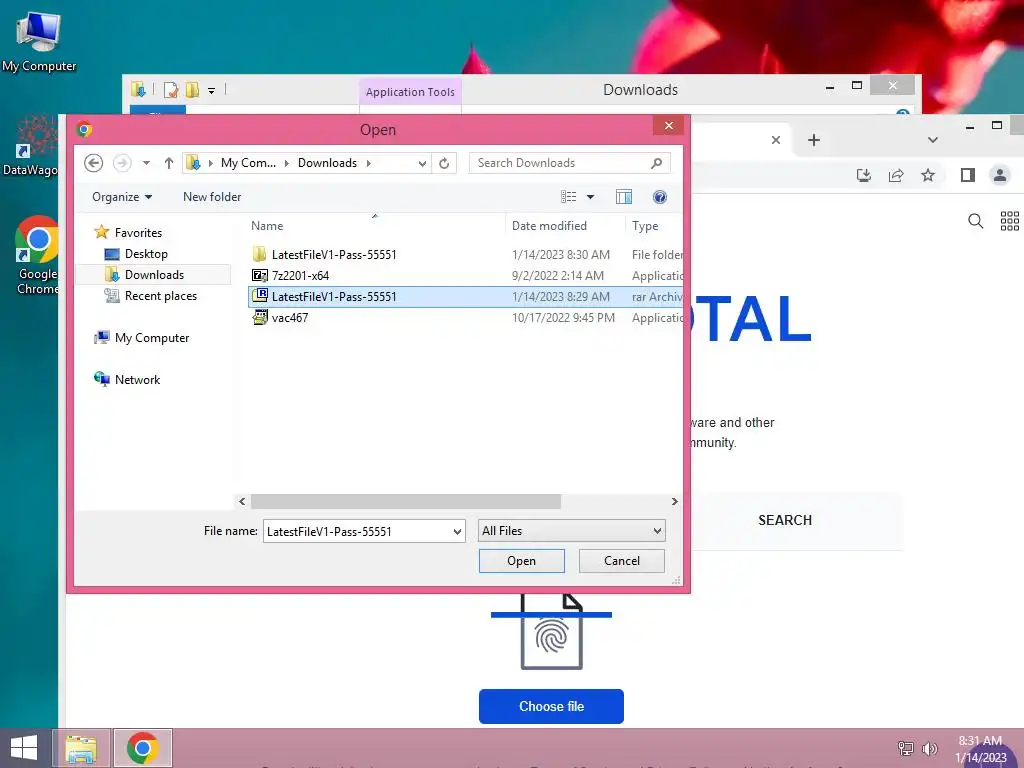This screenshot has width=1024, height=768.
Task: Sort by the Type column header
Action: pos(645,226)
